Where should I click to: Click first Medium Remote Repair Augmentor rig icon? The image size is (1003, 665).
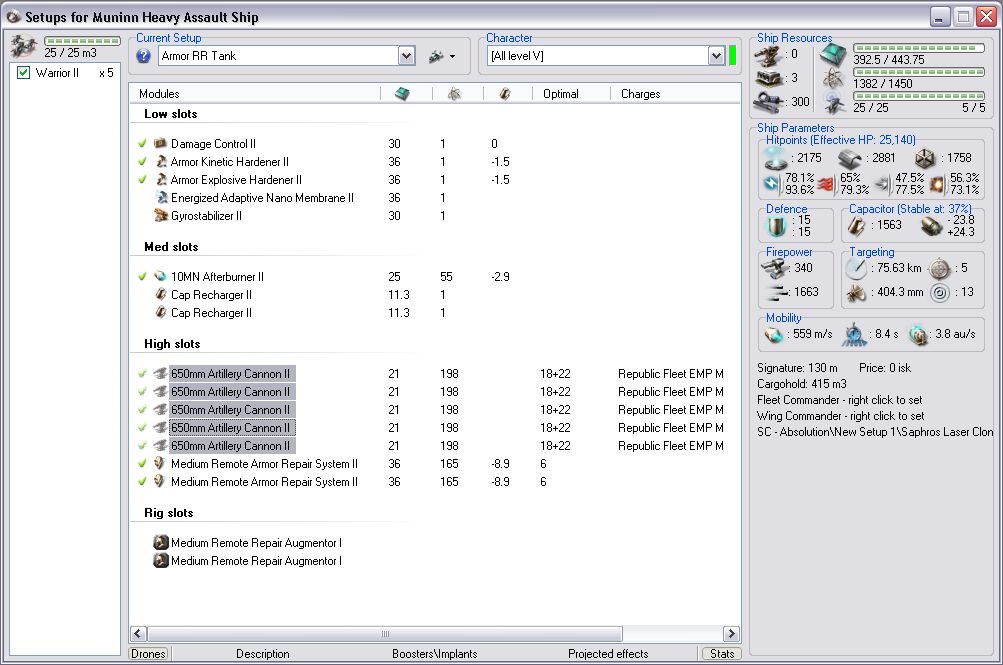click(161, 542)
